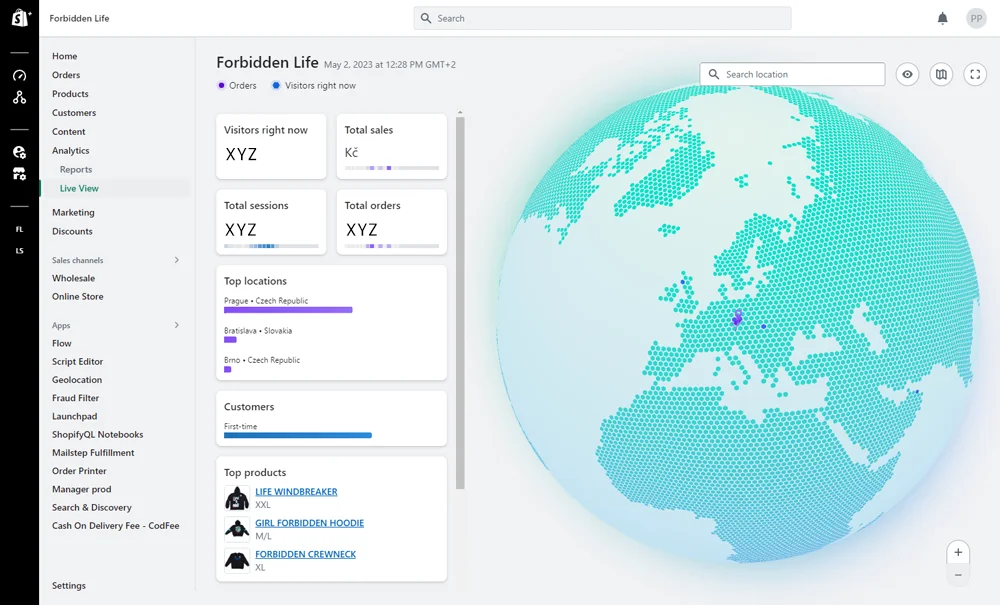
Task: Zoom out on the globe
Action: [958, 575]
